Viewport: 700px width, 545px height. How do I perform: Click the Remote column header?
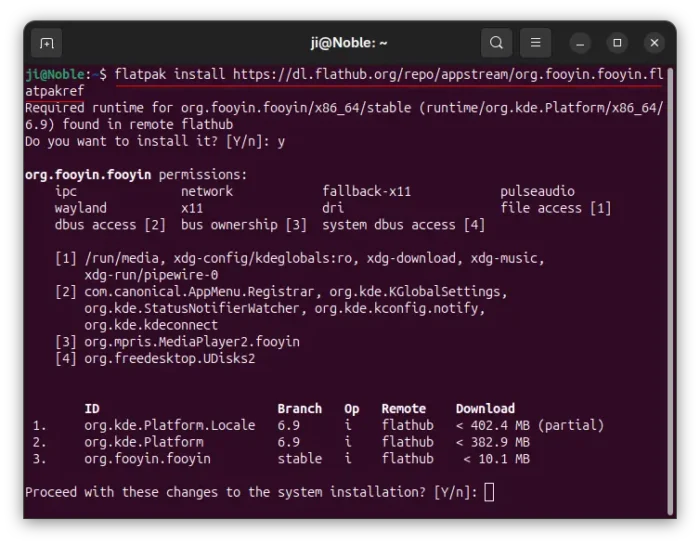[x=403, y=408]
